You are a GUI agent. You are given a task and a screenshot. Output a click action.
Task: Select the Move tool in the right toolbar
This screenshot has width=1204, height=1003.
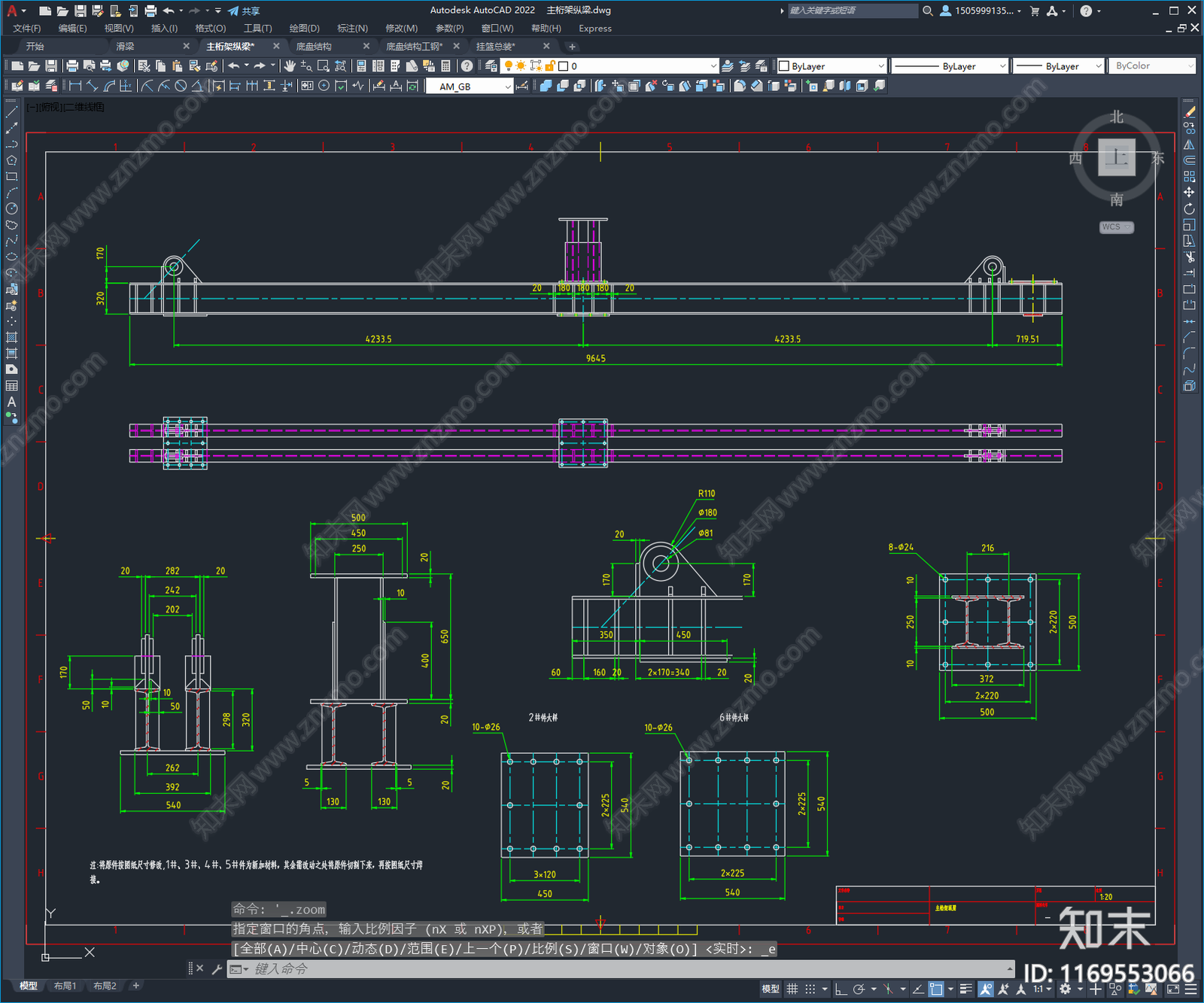pyautogui.click(x=1189, y=193)
